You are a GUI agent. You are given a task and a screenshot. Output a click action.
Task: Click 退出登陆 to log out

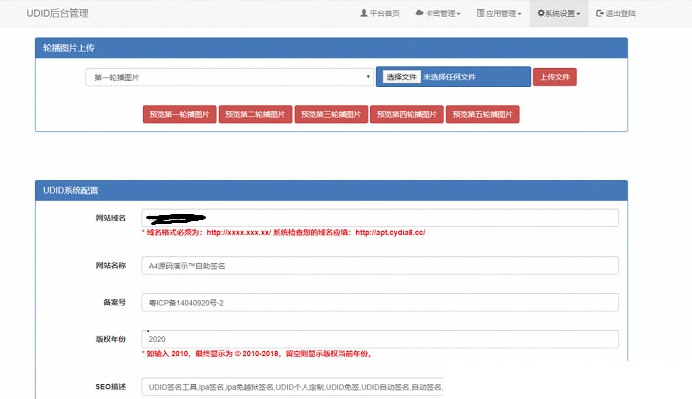[x=616, y=13]
